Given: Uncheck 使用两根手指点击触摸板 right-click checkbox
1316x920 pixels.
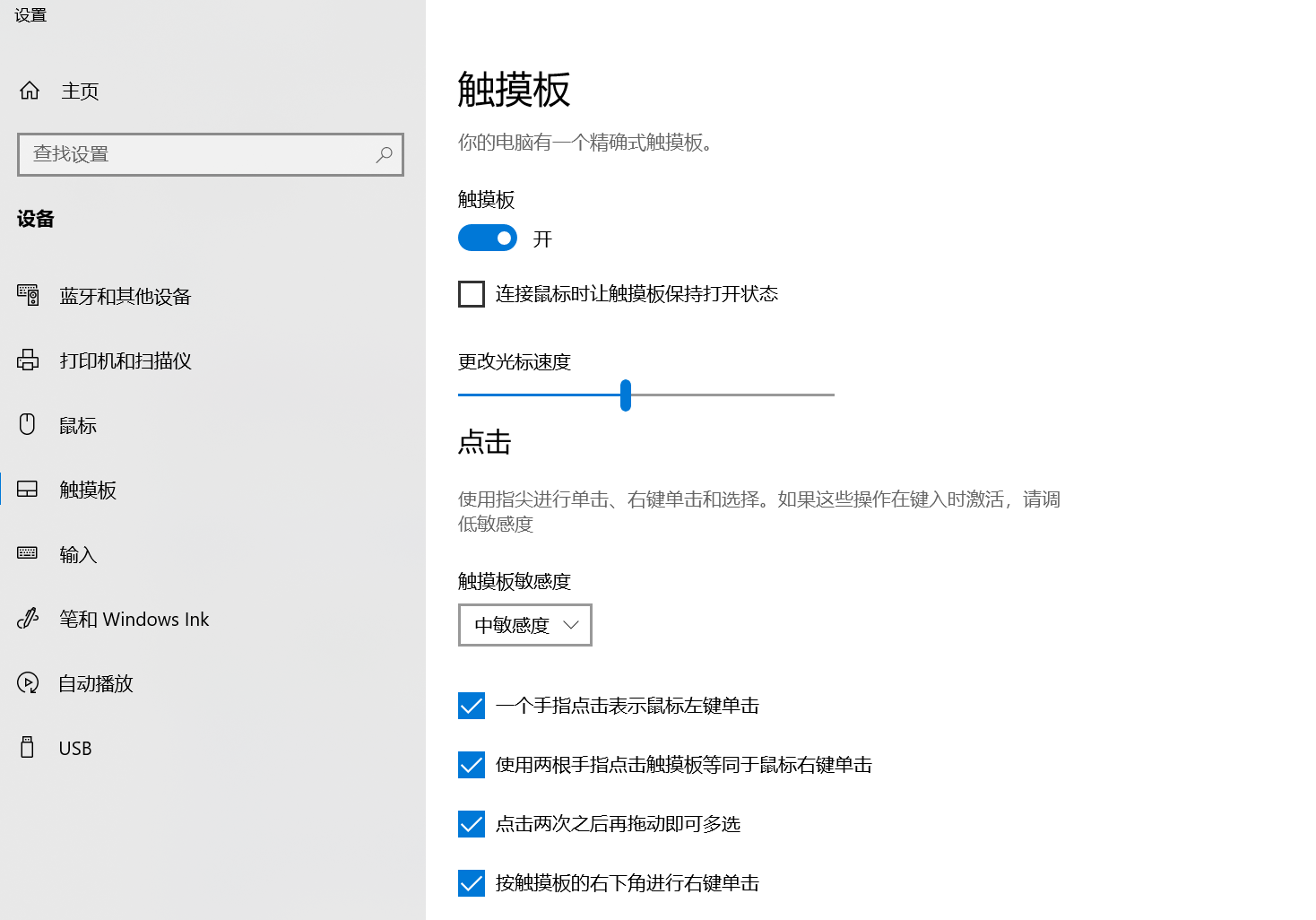Looking at the screenshot, I should (x=472, y=765).
